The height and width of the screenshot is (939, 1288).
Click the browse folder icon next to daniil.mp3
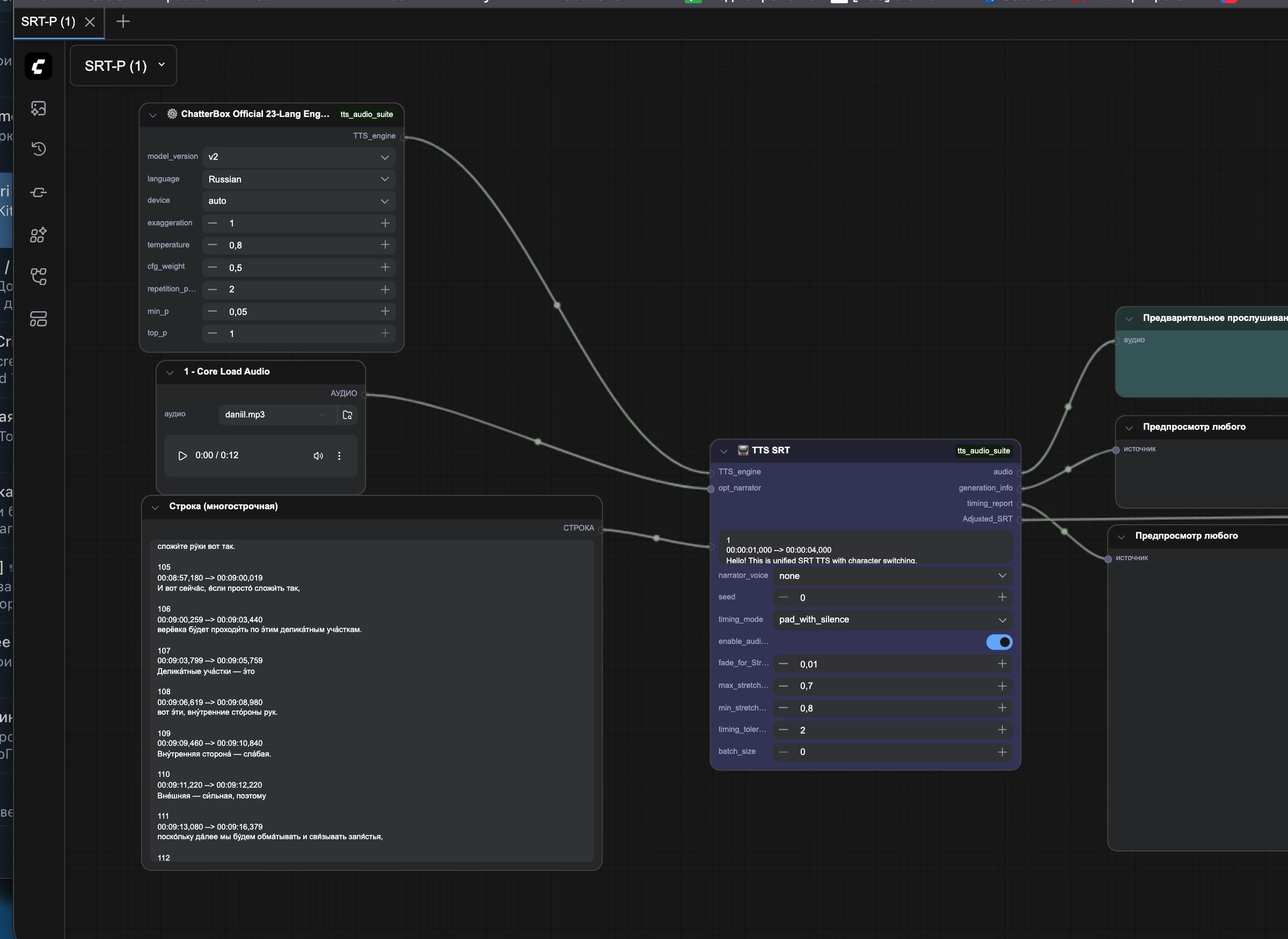tap(347, 415)
